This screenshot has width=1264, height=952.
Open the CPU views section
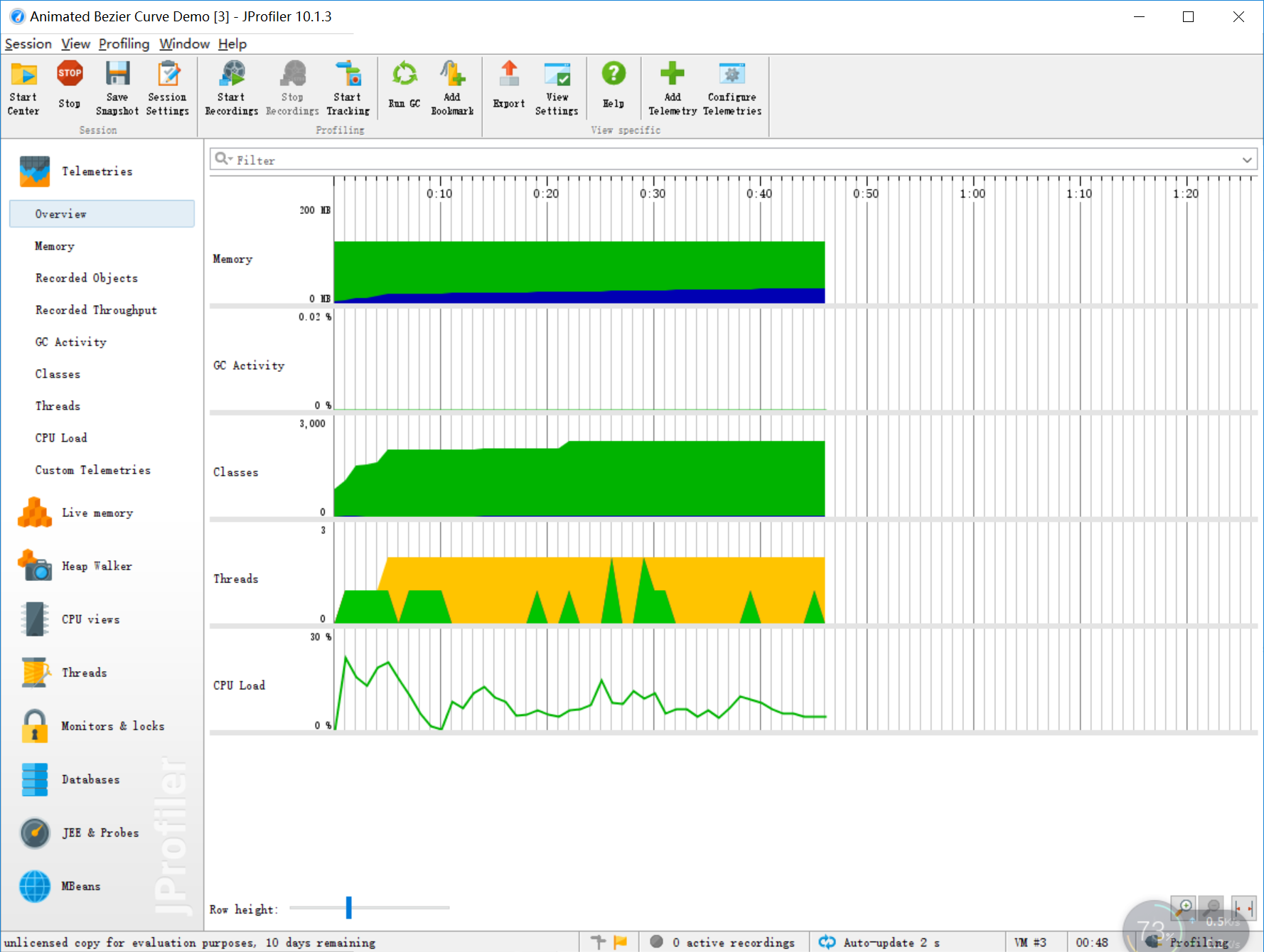(x=102, y=619)
